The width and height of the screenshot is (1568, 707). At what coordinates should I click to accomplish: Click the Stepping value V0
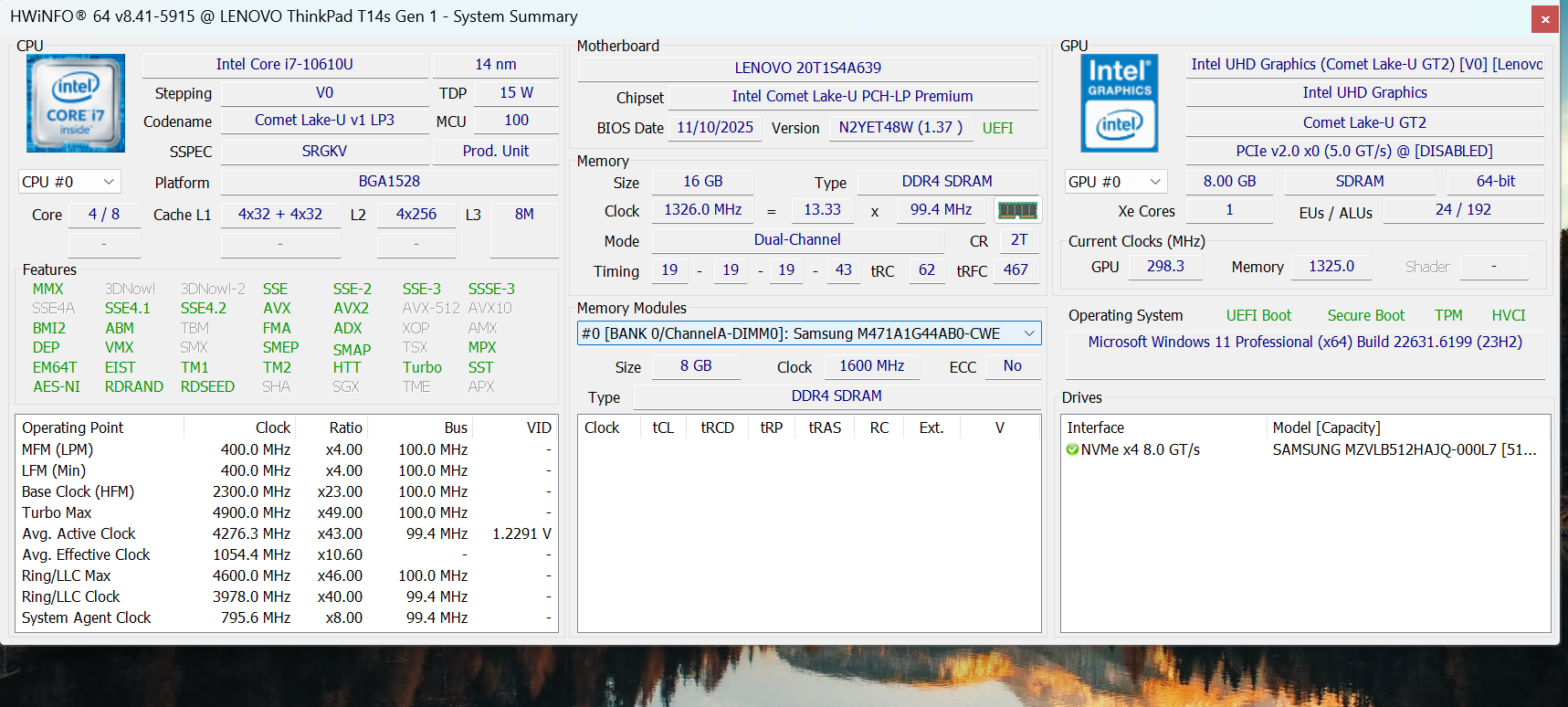324,92
